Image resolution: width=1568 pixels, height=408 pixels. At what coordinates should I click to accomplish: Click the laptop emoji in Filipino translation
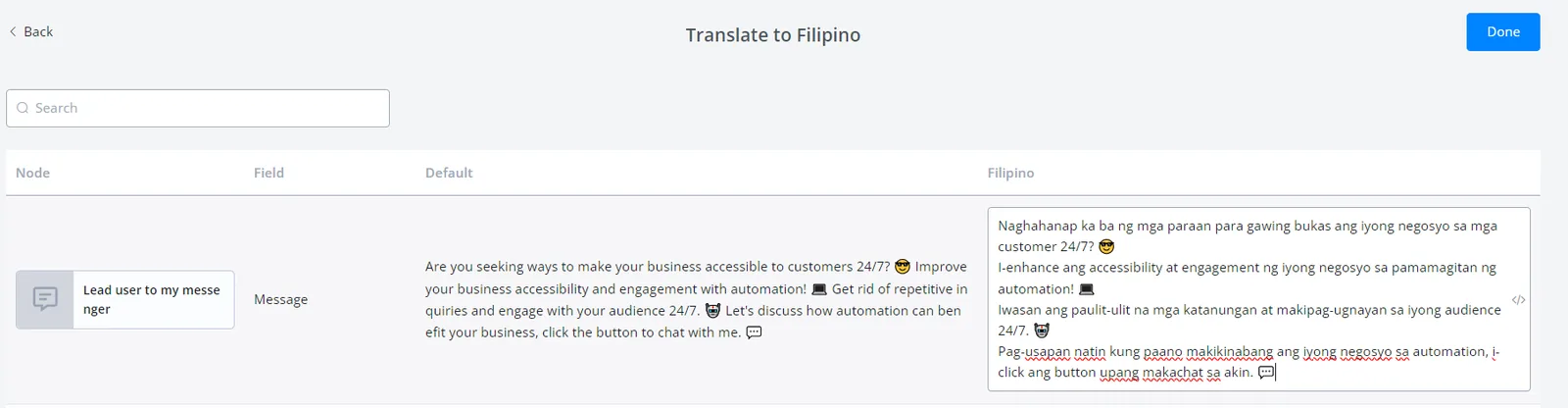click(x=1086, y=289)
